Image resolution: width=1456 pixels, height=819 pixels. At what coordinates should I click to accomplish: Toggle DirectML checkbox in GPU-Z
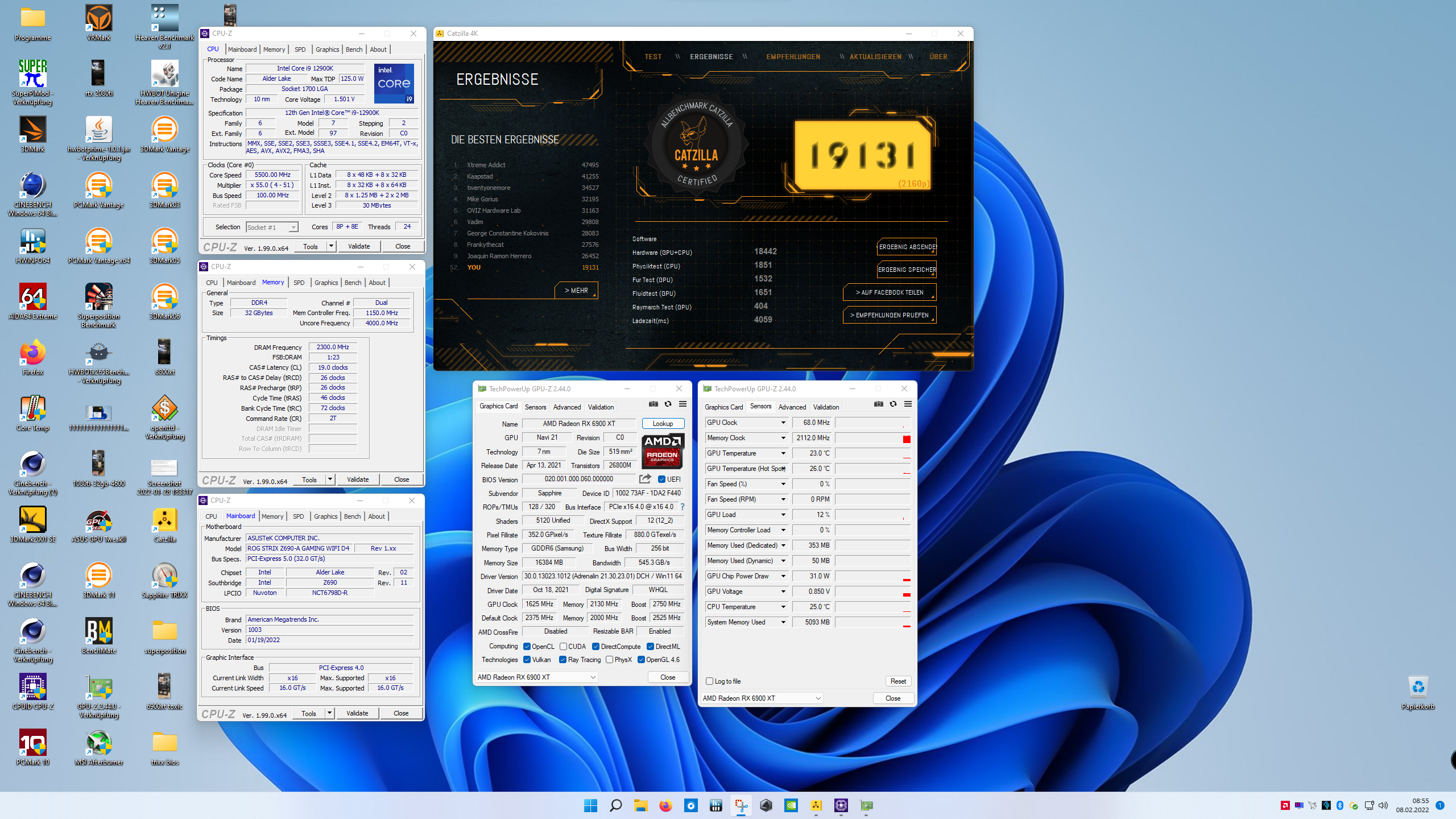click(x=650, y=646)
